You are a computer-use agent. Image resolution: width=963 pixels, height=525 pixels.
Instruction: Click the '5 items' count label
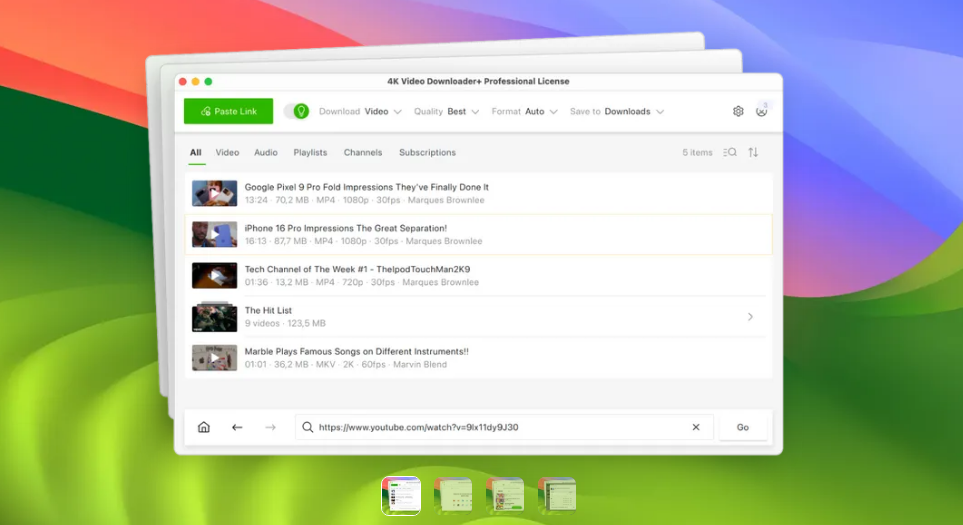tap(697, 152)
